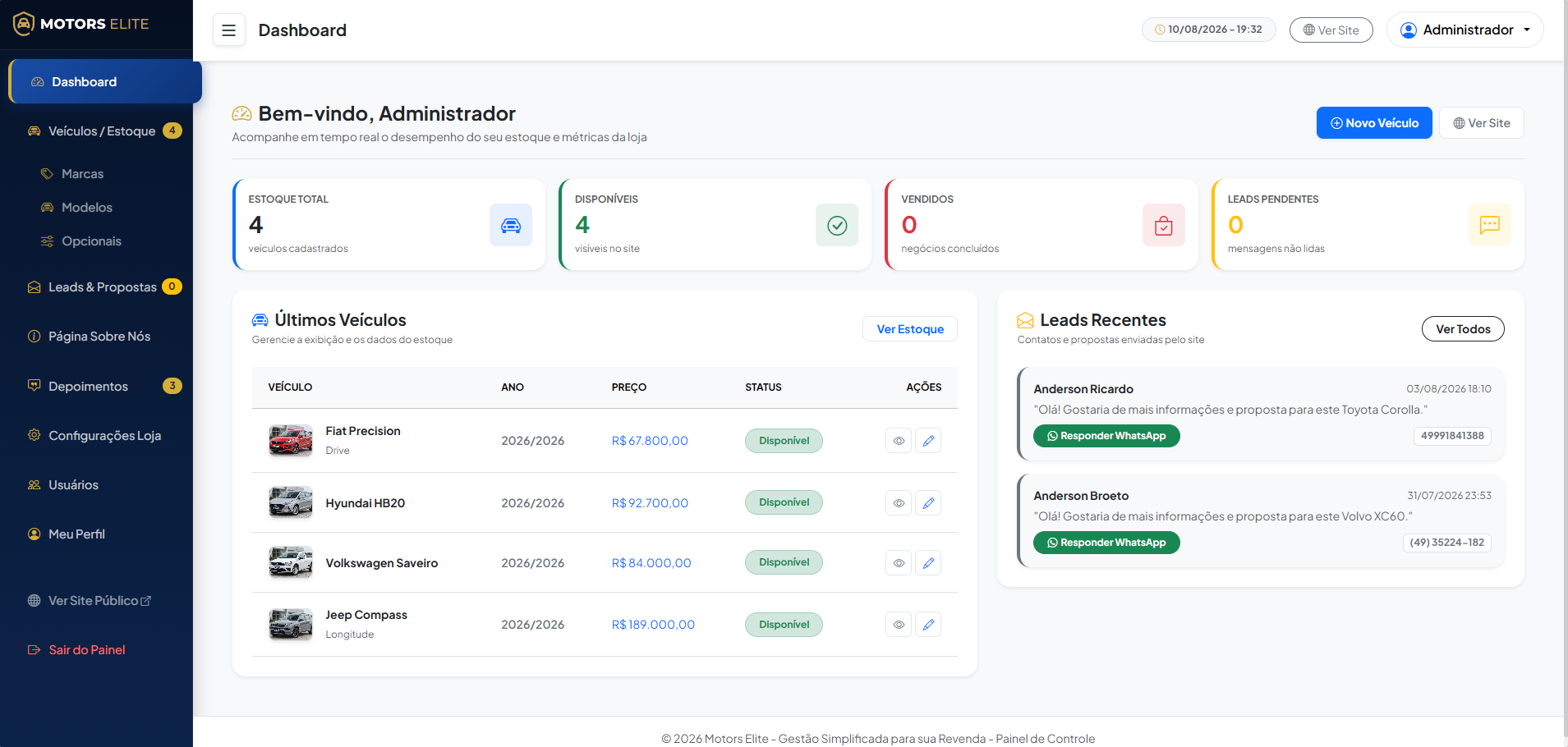Click the Fiat Precision car thumbnail
This screenshot has height=747, width=1568.
tap(291, 440)
